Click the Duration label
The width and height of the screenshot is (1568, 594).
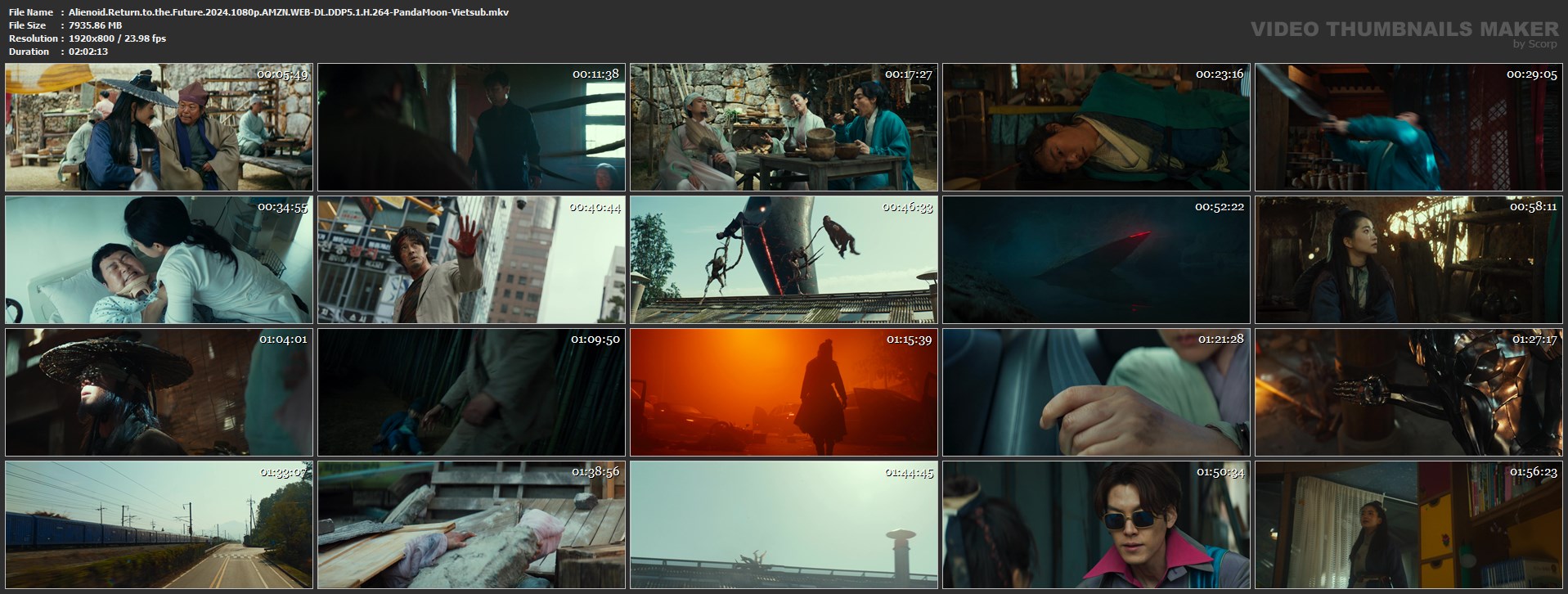coord(29,52)
